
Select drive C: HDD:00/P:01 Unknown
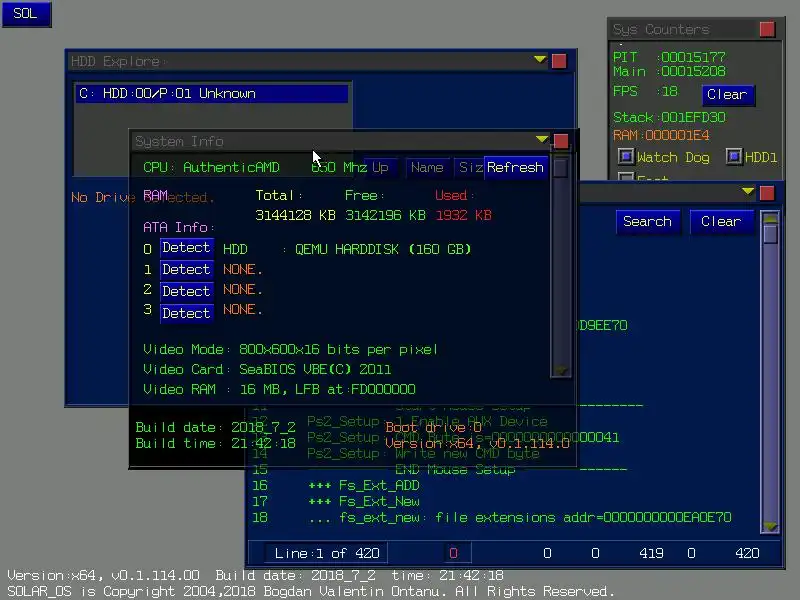point(212,94)
